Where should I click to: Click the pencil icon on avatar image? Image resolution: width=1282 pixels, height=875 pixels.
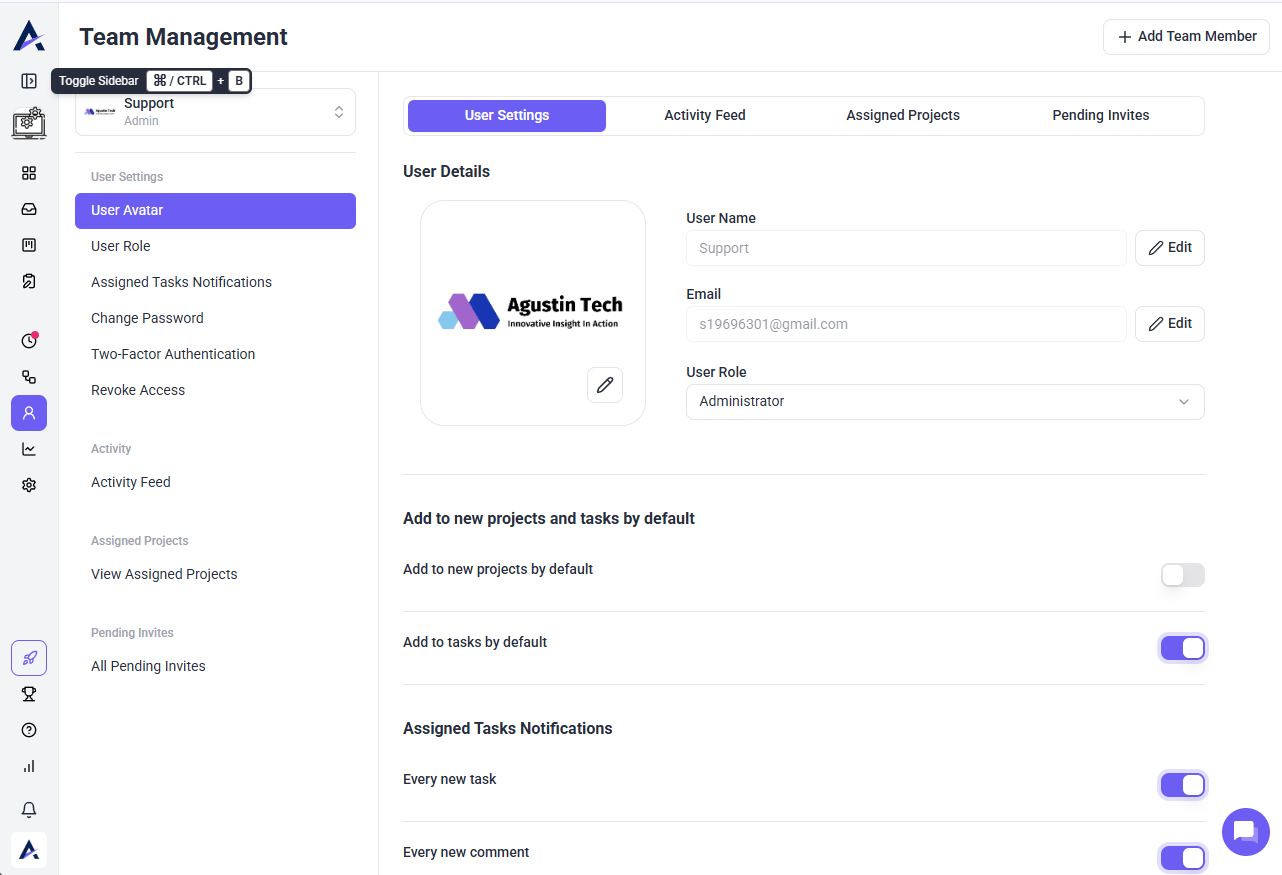[x=605, y=385]
